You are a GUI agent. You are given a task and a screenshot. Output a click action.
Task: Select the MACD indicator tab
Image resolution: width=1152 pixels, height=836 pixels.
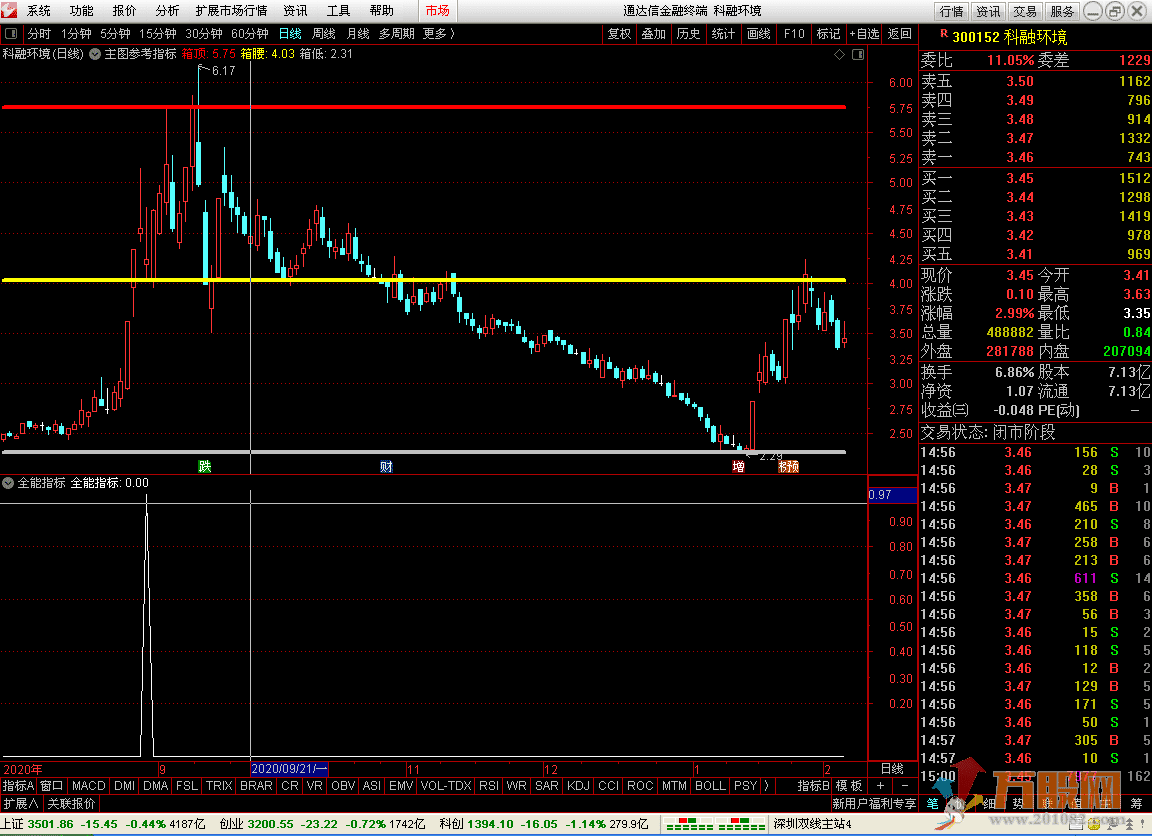(x=88, y=785)
